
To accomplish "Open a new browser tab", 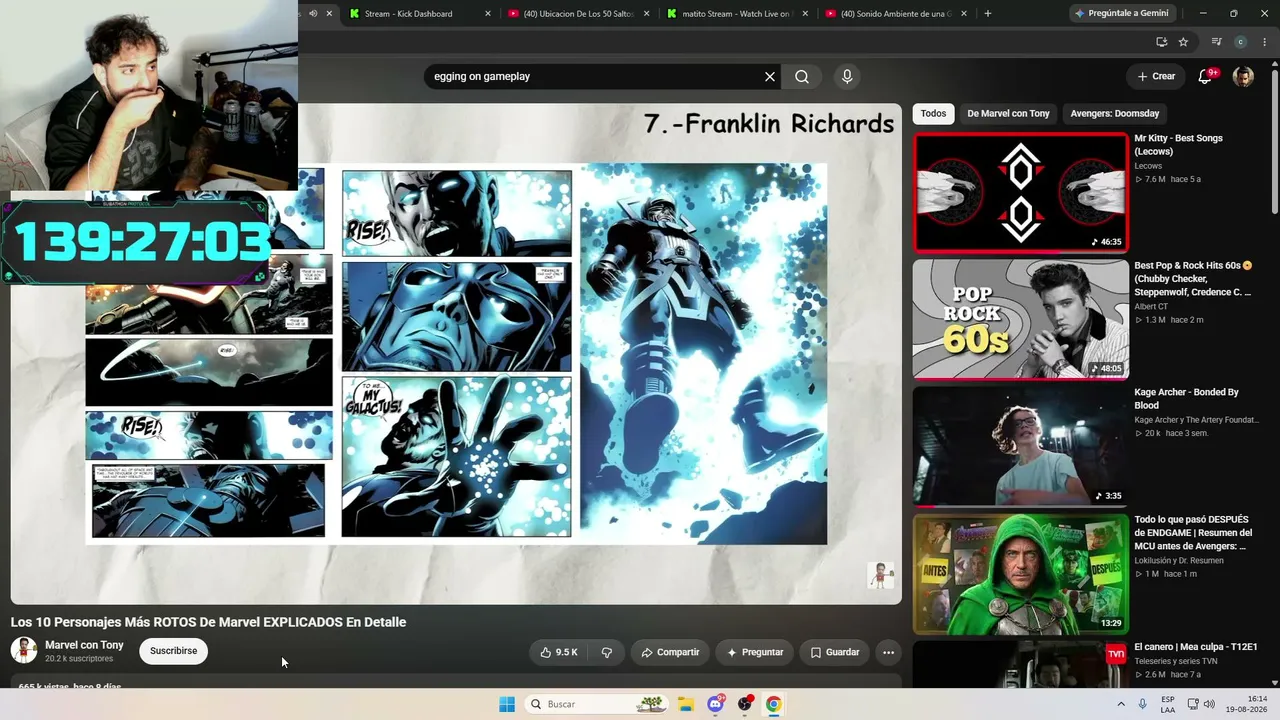I will click(x=988, y=14).
